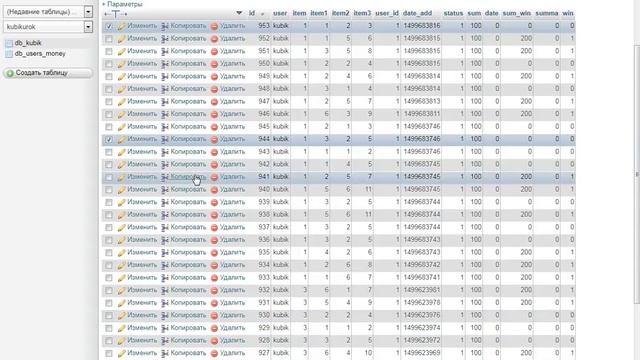Click the pencil edit icon for row 940
This screenshot has width=640, height=360.
(122, 190)
